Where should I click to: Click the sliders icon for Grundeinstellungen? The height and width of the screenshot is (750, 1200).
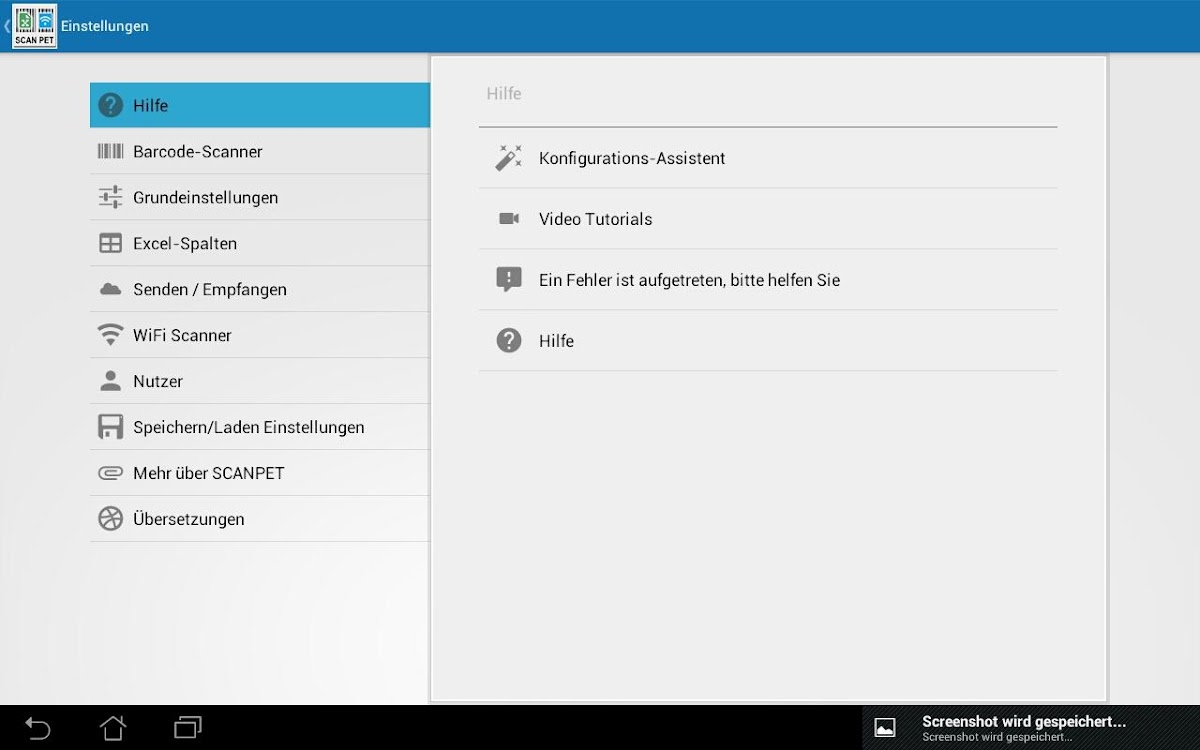click(110, 198)
